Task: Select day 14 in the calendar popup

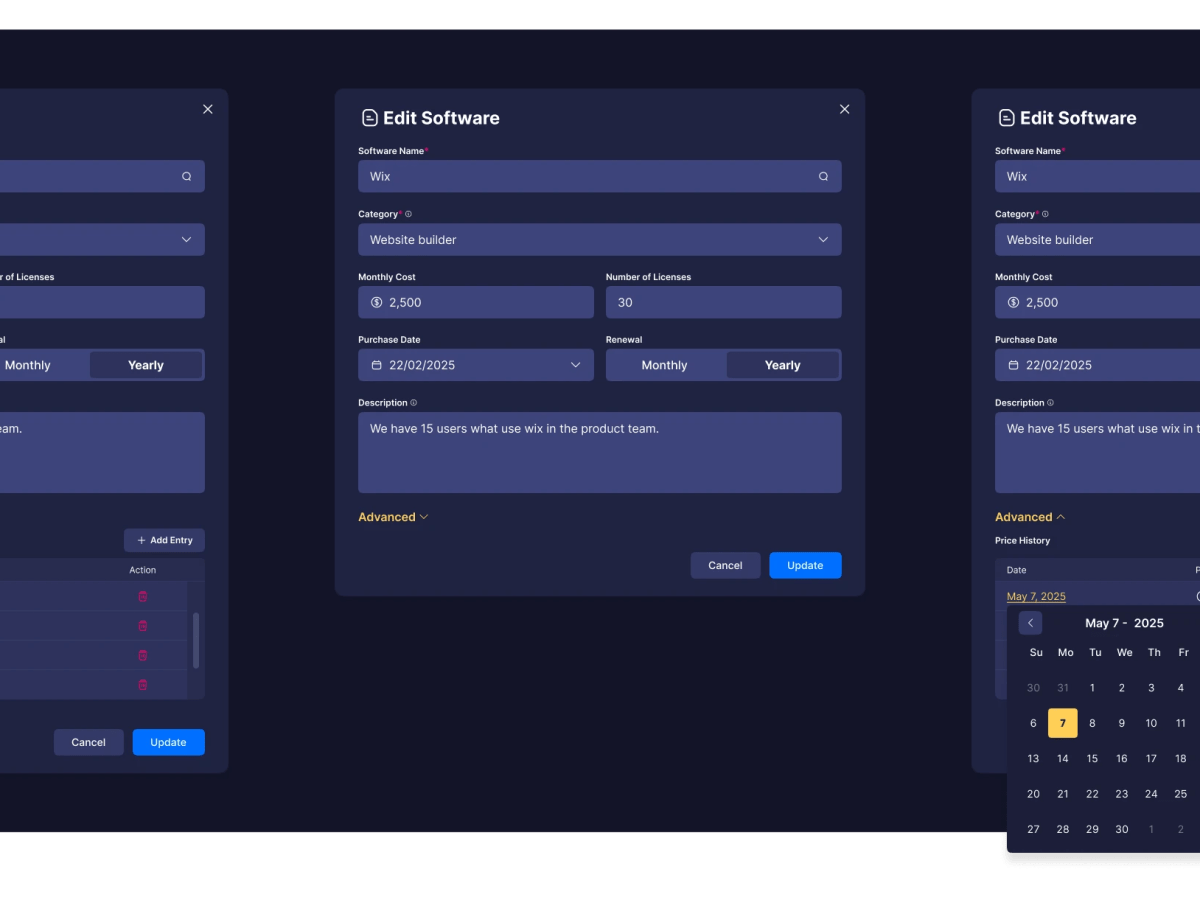Action: click(1063, 758)
